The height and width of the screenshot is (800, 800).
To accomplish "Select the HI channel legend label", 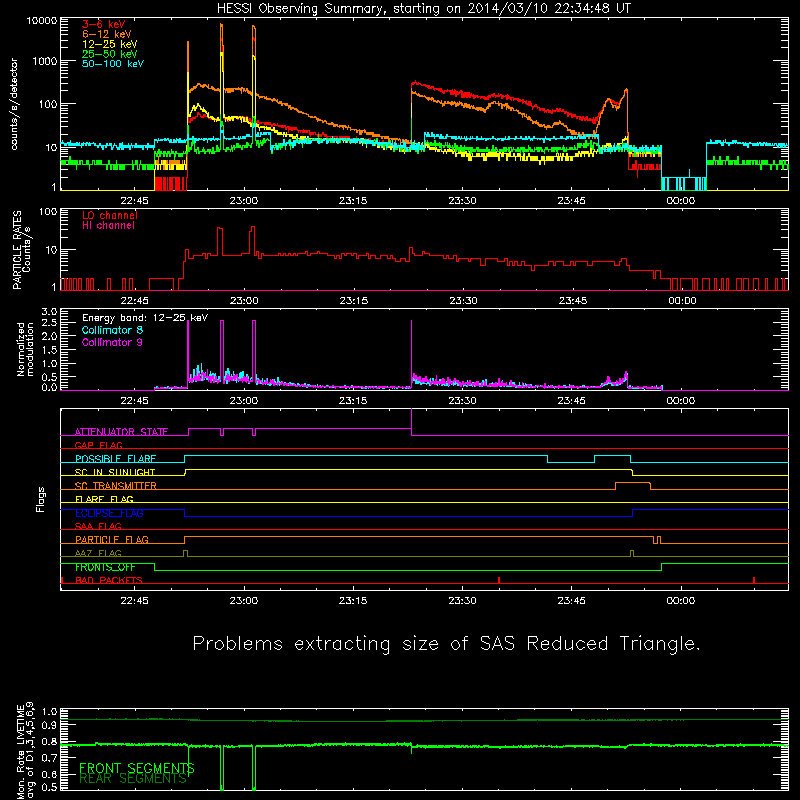I will click(108, 226).
